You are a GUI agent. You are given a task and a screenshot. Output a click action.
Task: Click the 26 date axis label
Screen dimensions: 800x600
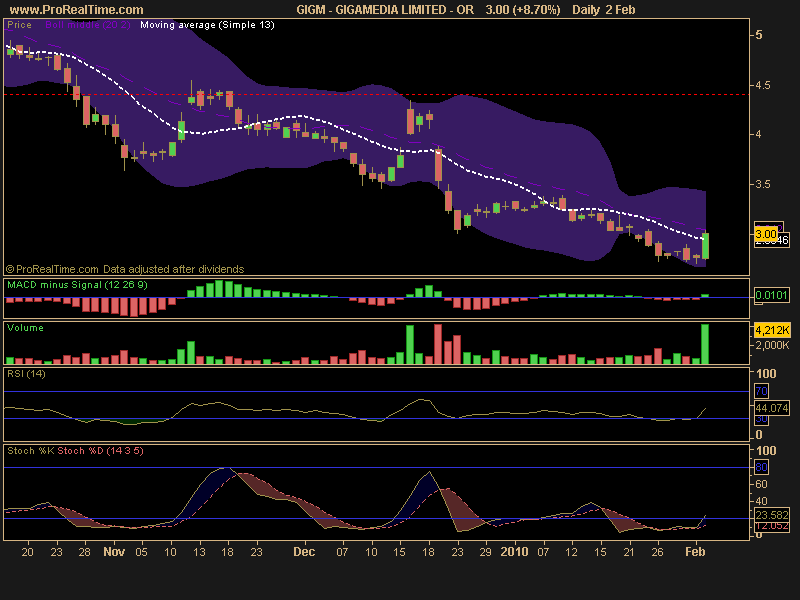point(657,552)
